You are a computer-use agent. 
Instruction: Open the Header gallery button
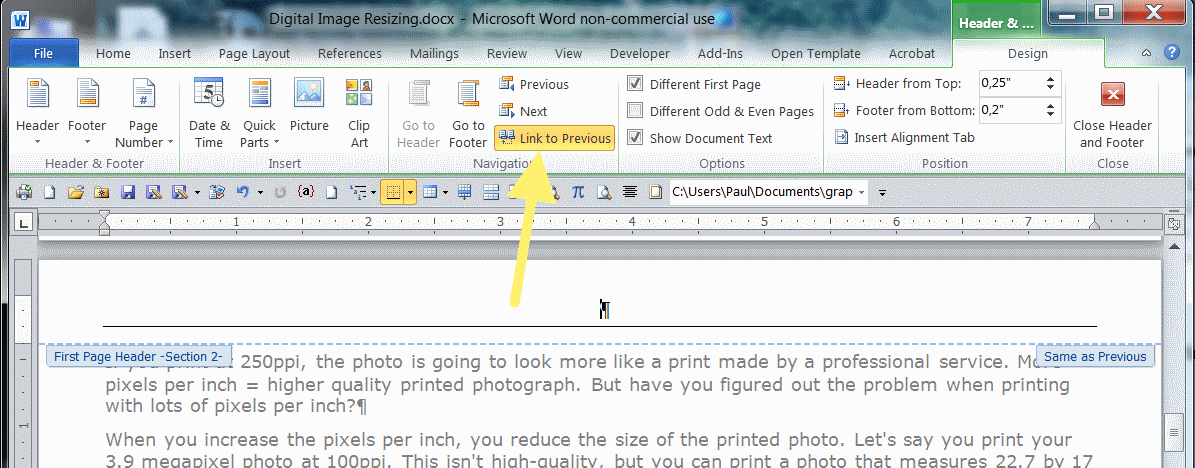point(37,112)
